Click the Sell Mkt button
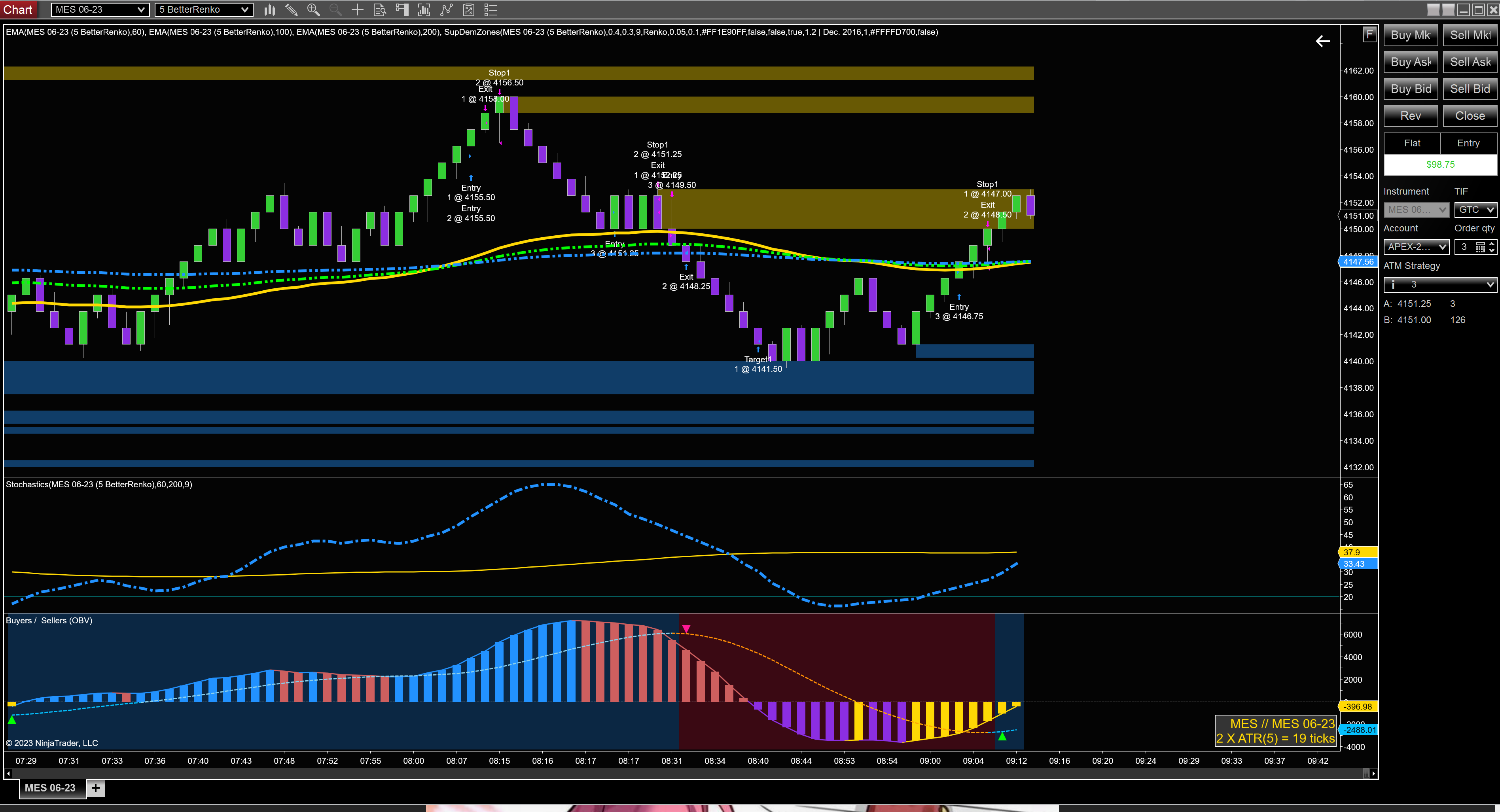Image resolution: width=1500 pixels, height=812 pixels. pyautogui.click(x=1470, y=35)
